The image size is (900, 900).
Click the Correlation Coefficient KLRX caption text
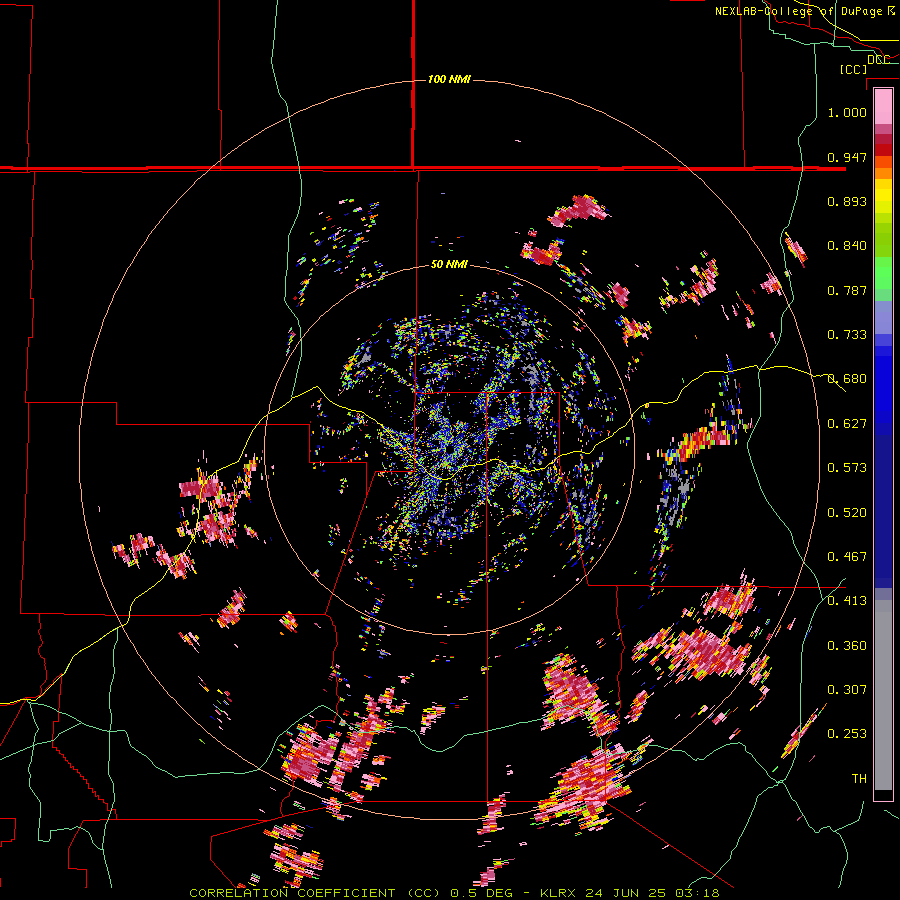tap(455, 893)
